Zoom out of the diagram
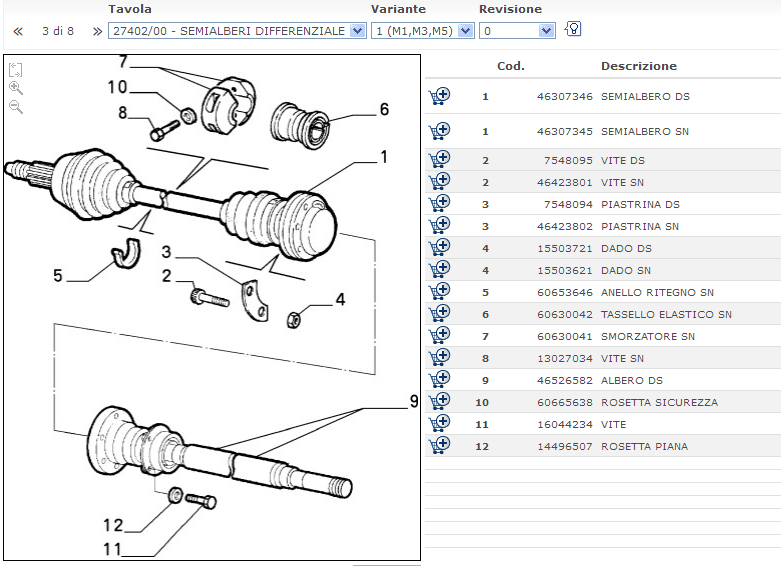The height and width of the screenshot is (566, 781). [x=16, y=107]
